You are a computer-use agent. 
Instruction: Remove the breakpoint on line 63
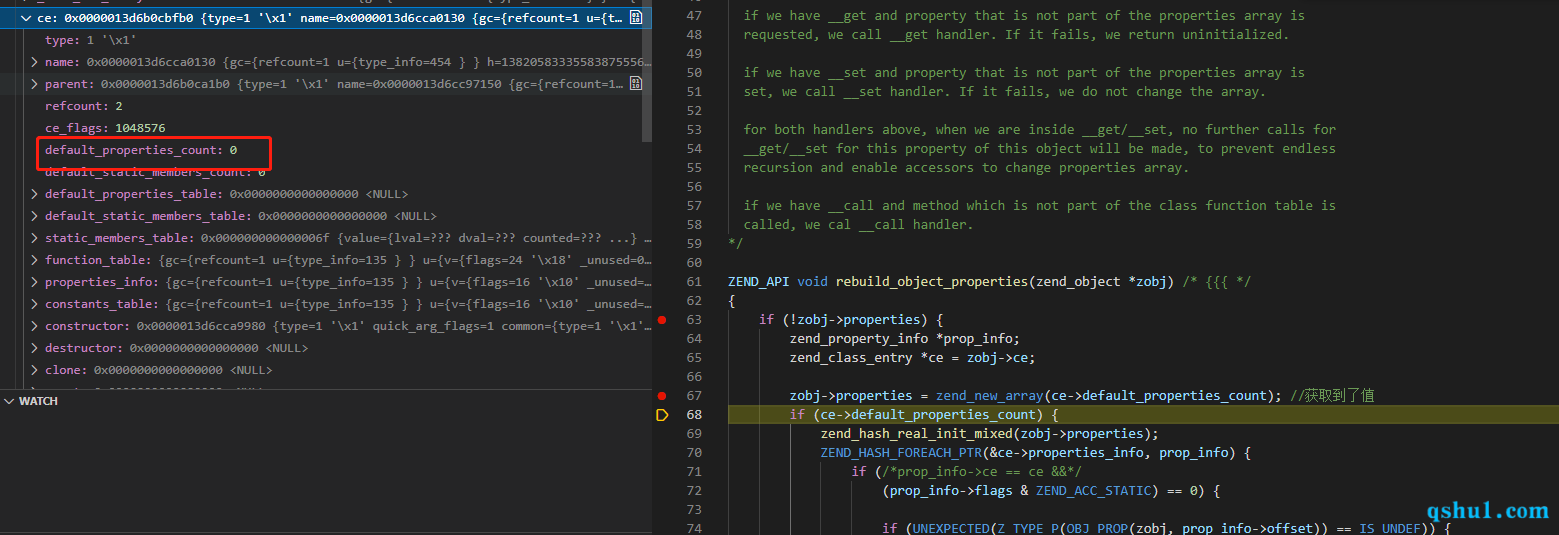pos(661,320)
